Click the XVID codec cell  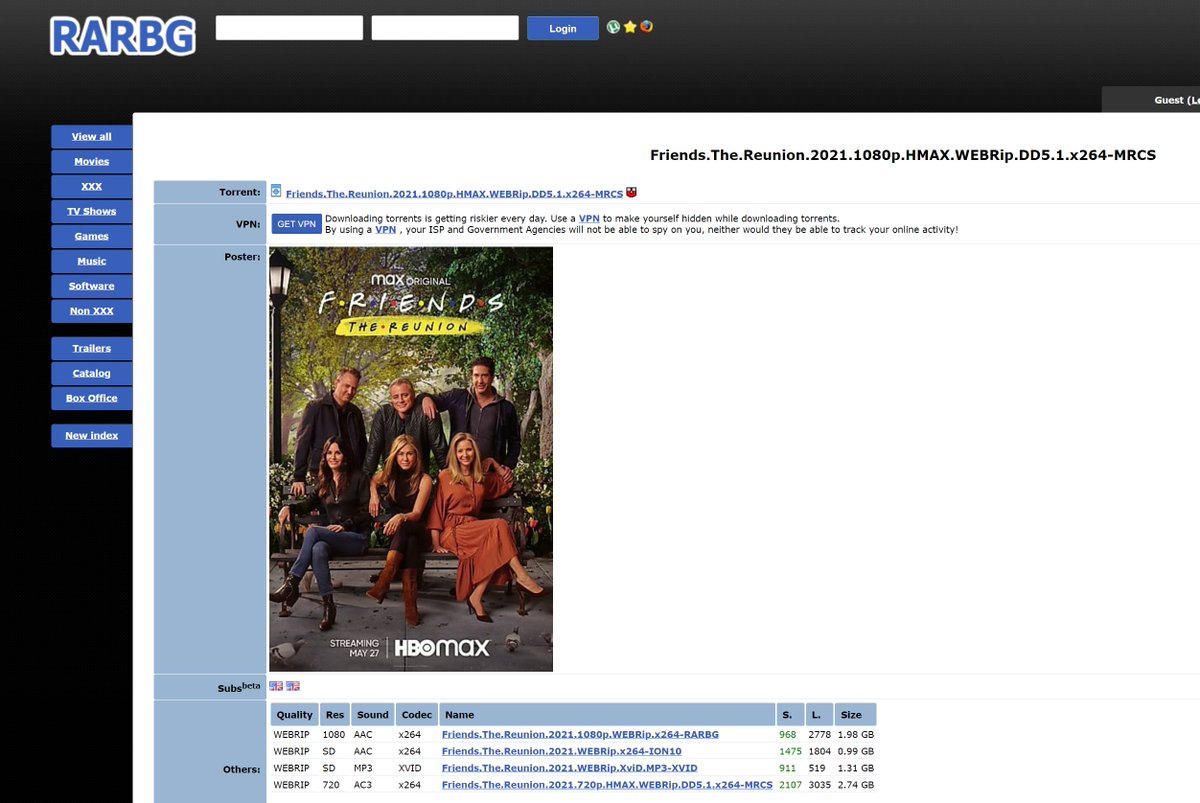click(x=410, y=768)
